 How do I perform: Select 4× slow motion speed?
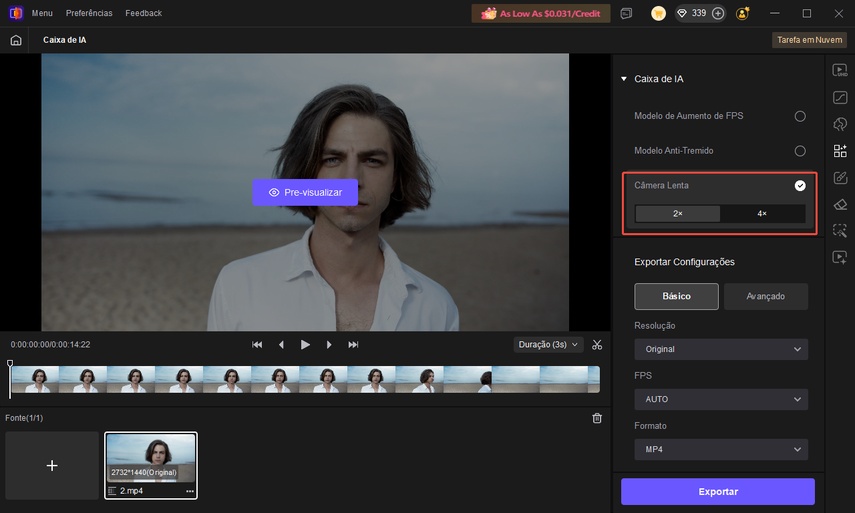tap(762, 214)
